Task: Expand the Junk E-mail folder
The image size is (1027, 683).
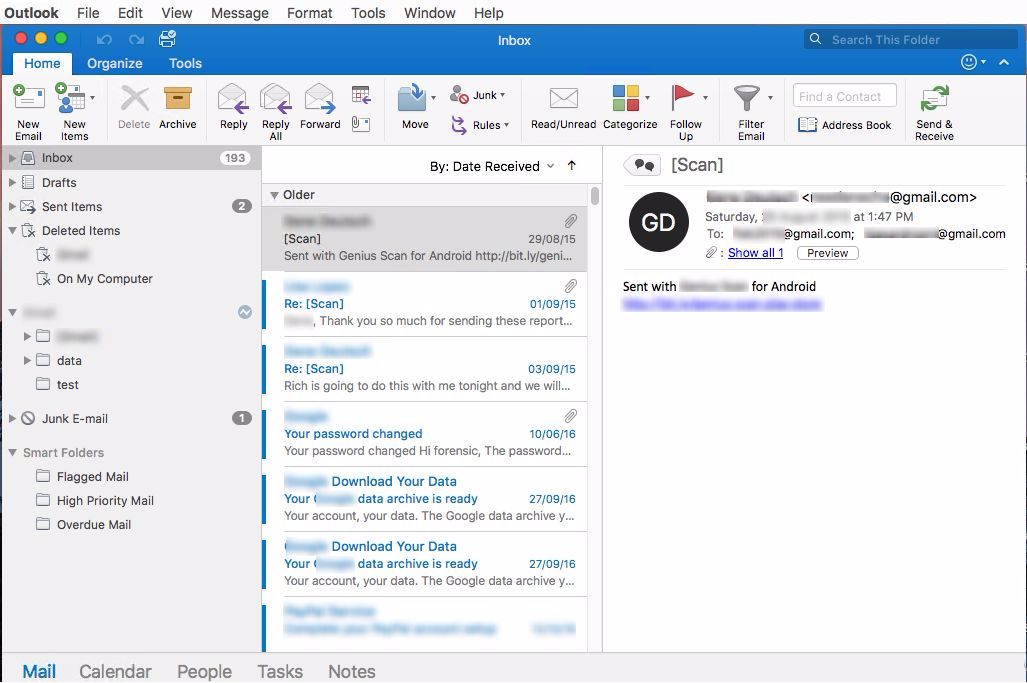Action: [12, 418]
